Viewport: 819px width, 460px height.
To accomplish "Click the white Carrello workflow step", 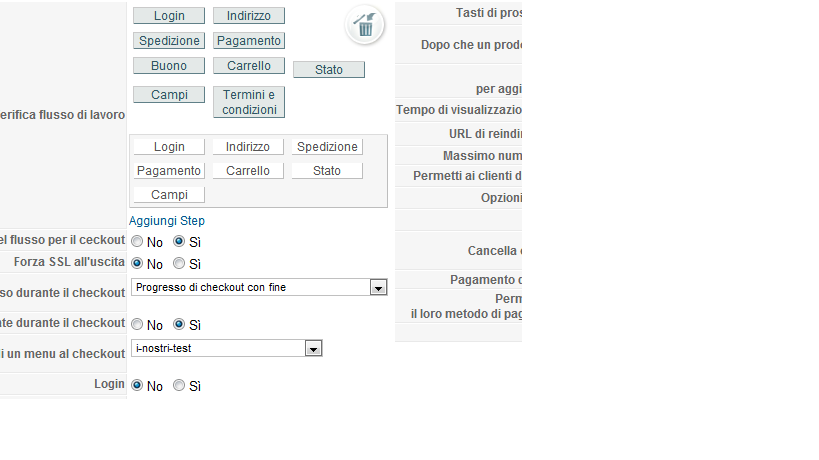I will (248, 171).
